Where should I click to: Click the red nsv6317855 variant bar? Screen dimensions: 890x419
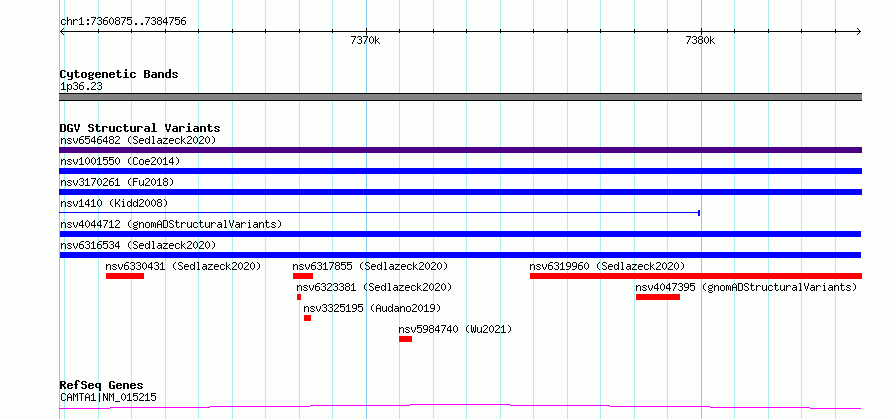click(x=303, y=276)
